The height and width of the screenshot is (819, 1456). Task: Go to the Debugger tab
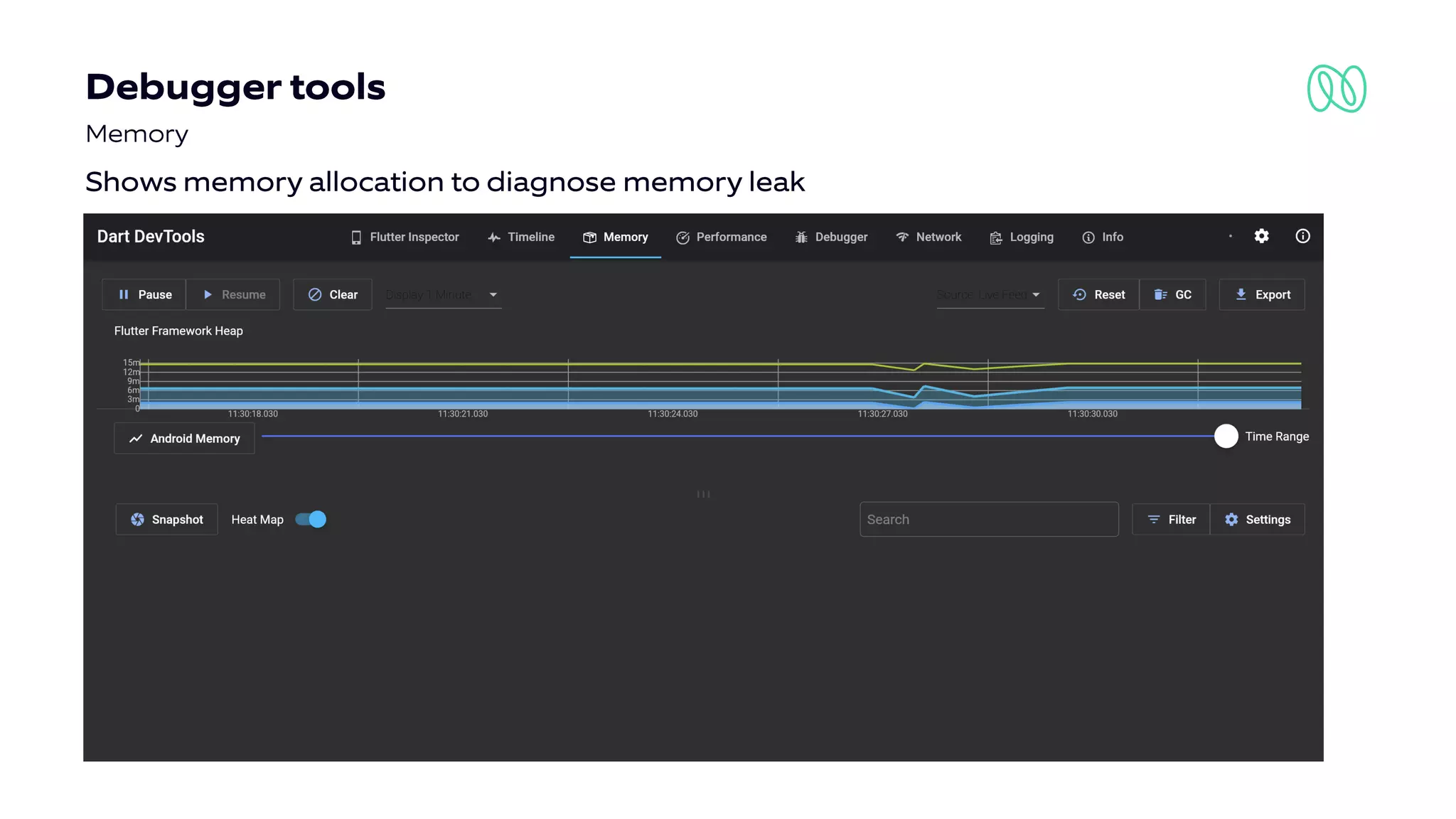[831, 237]
